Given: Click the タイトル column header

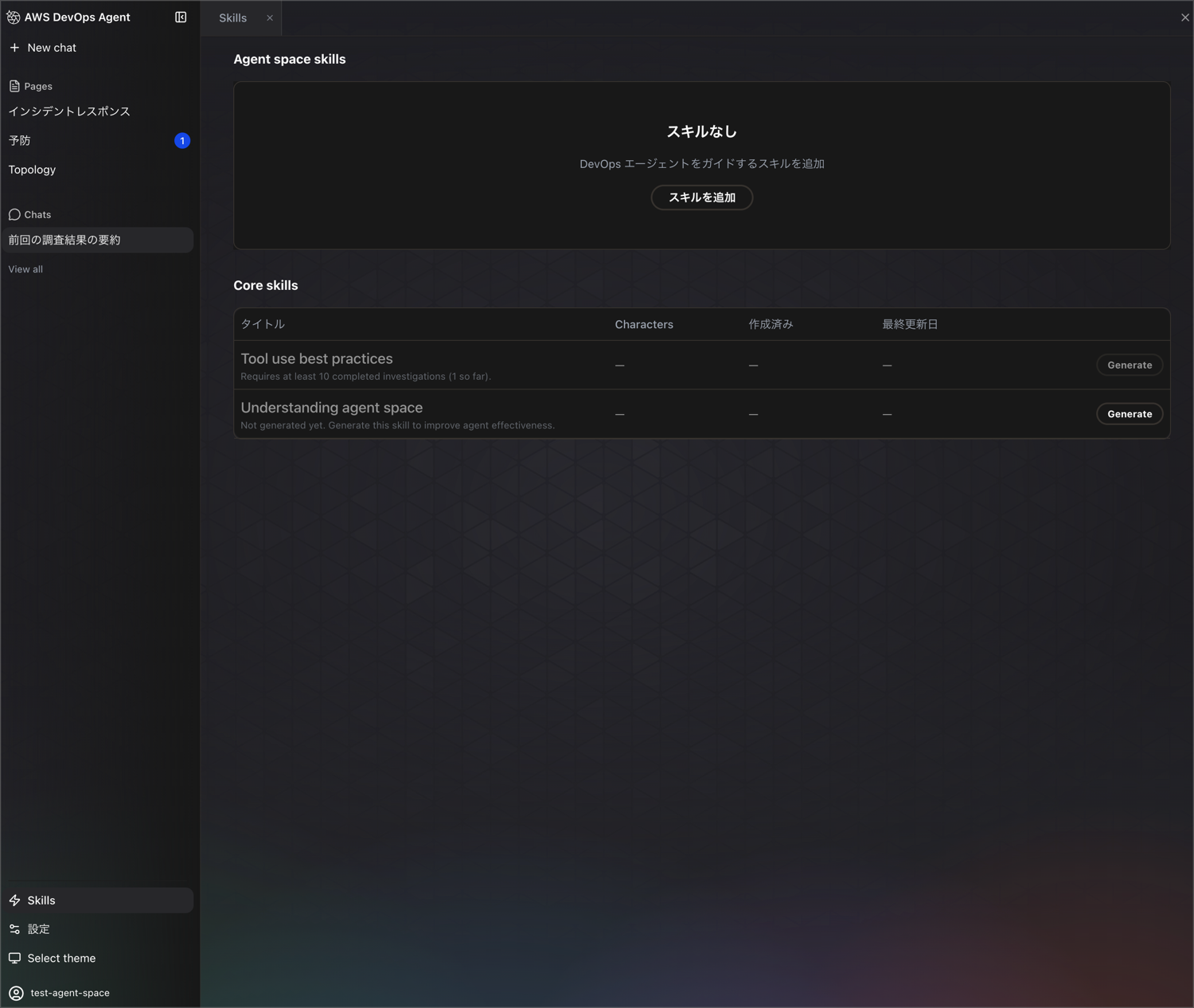Looking at the screenshot, I should coord(262,324).
